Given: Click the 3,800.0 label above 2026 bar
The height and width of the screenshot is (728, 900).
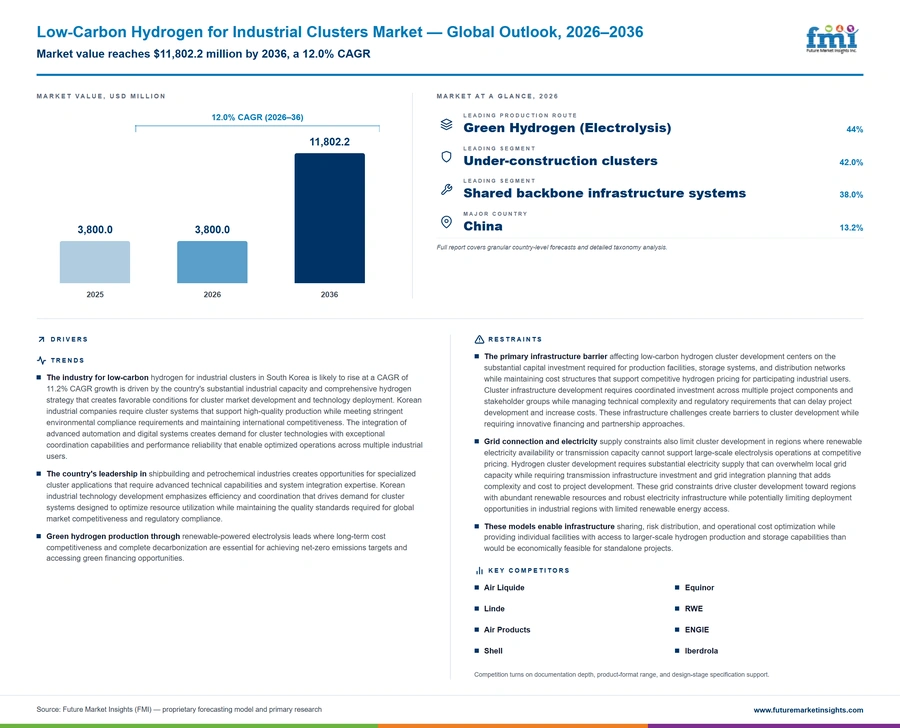Looking at the screenshot, I should point(212,230).
